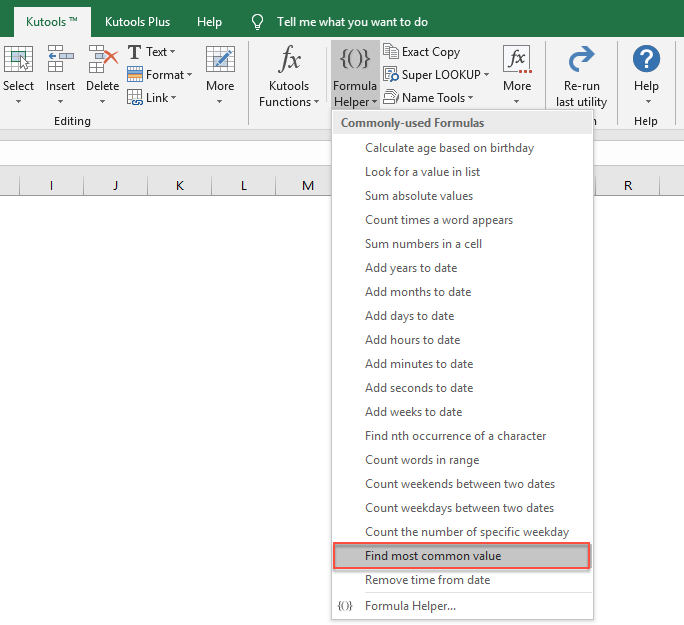Click the Delete icon in Editing group

tap(103, 62)
